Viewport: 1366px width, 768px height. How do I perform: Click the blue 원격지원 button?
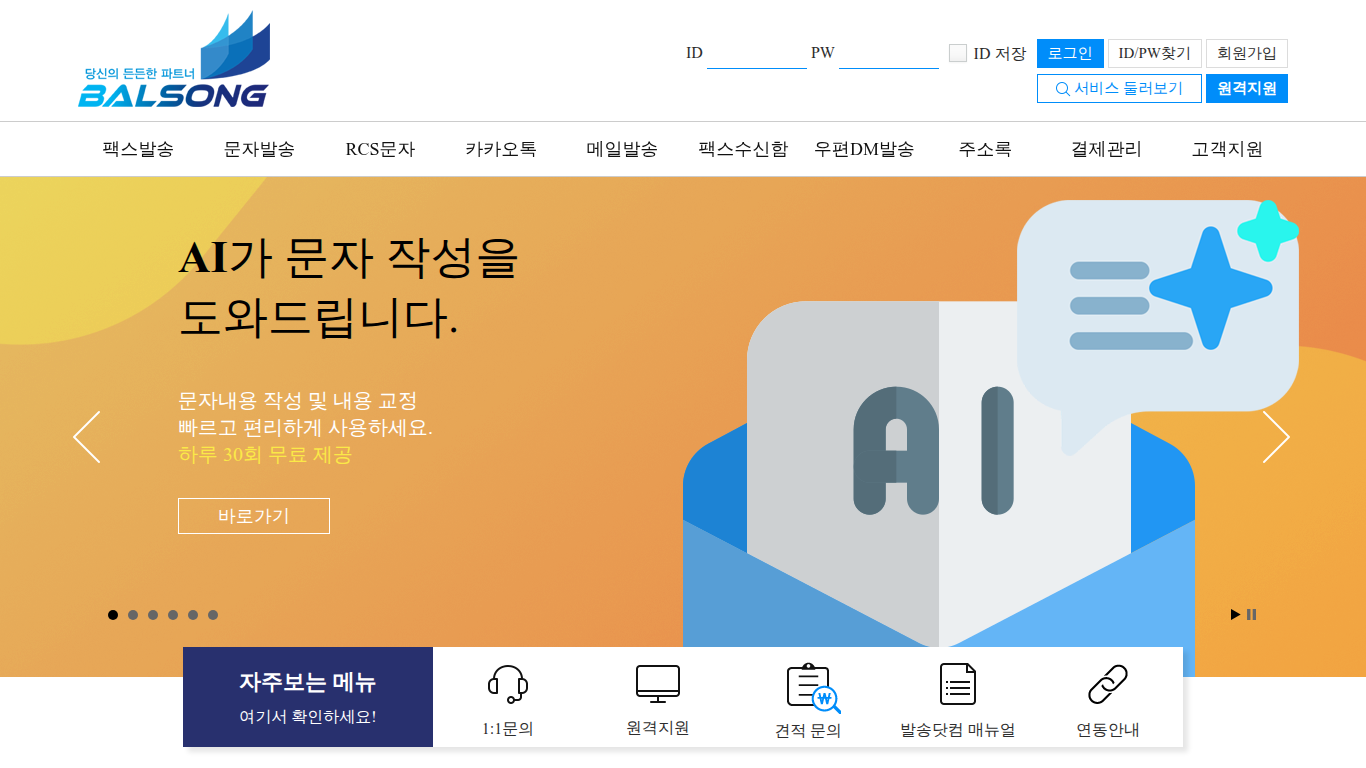(x=1247, y=88)
